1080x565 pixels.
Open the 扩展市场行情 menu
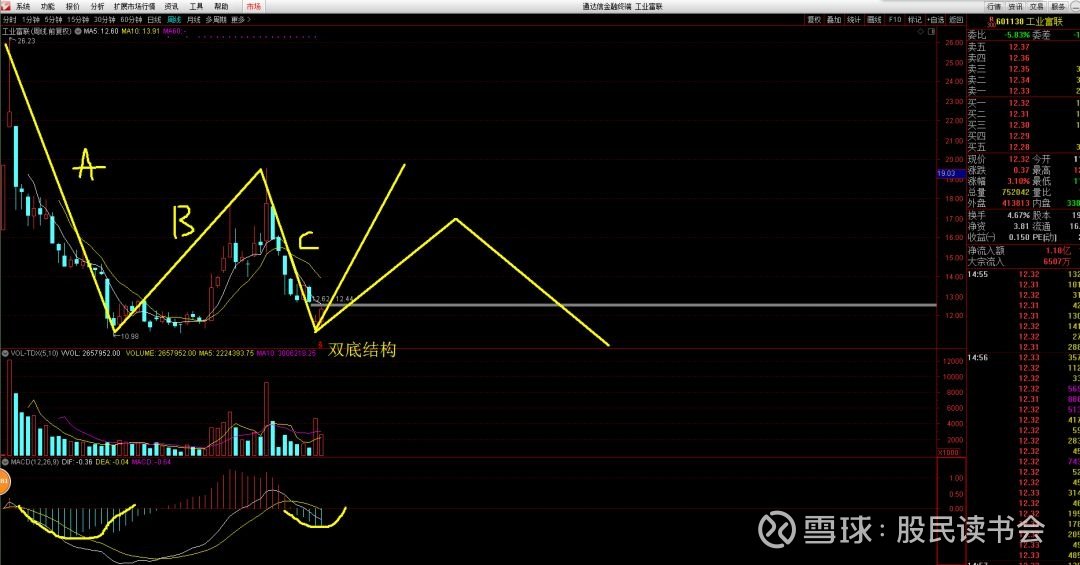(x=134, y=6)
